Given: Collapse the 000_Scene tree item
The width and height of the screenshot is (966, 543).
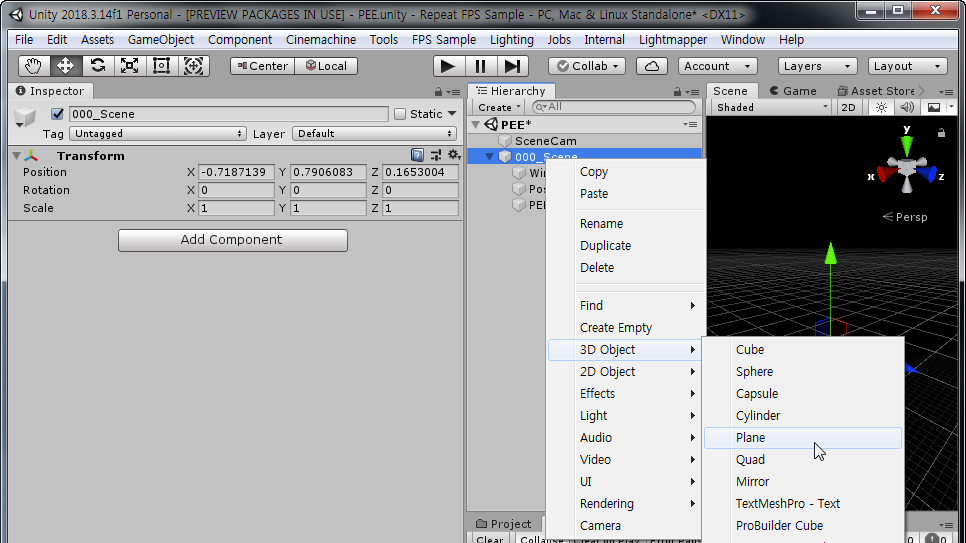Looking at the screenshot, I should 490,157.
